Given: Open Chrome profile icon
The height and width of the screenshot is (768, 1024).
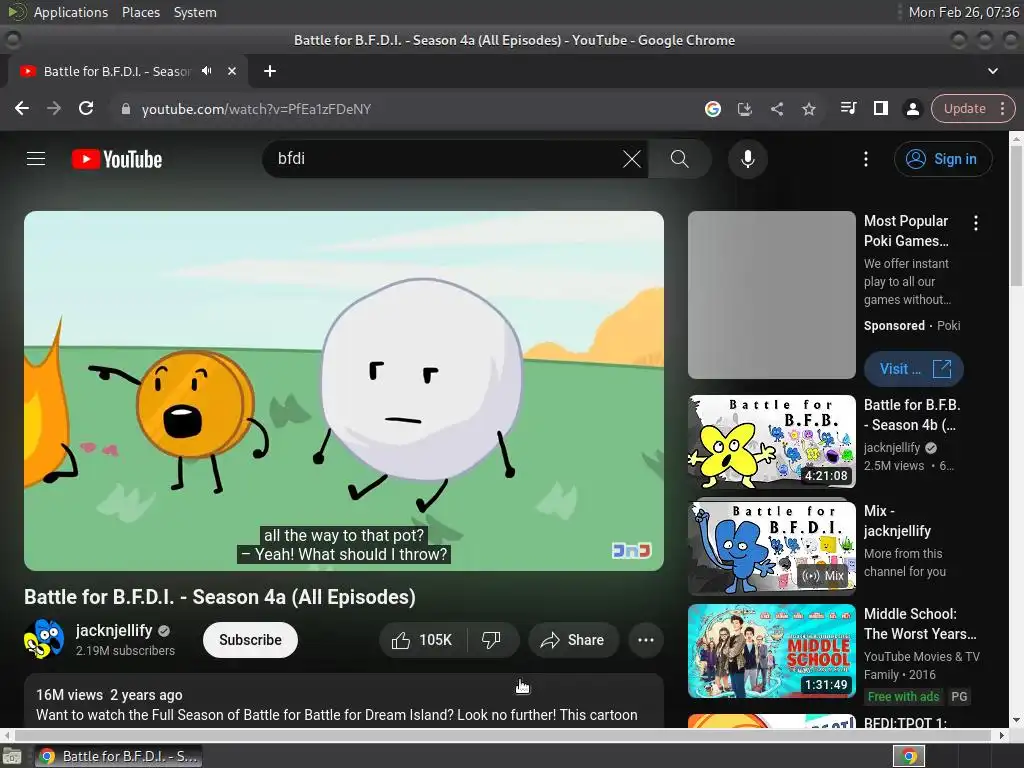Looking at the screenshot, I should point(912,108).
